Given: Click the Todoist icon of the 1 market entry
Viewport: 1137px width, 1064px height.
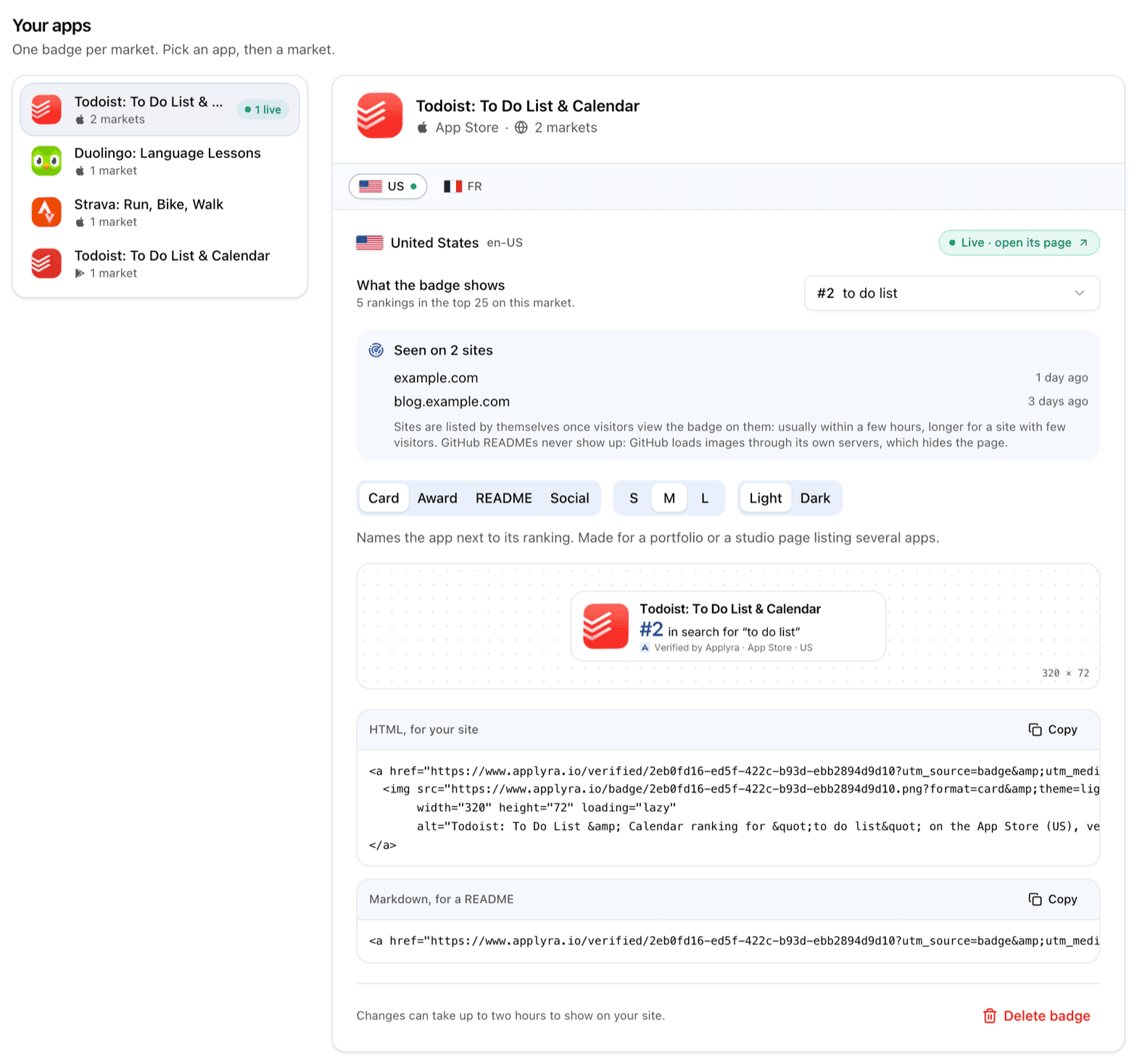Looking at the screenshot, I should (46, 264).
